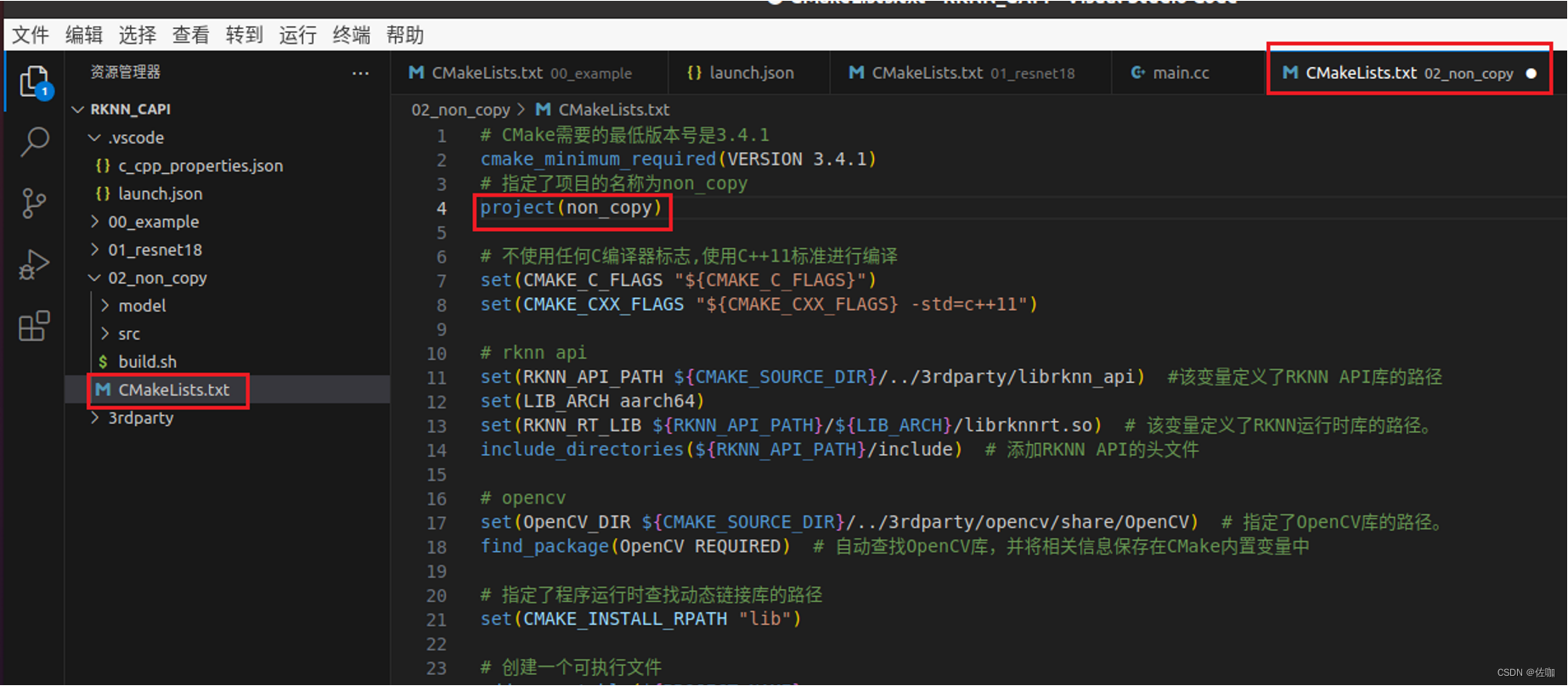1568x686 pixels.
Task: Click the '# opencv' comment line
Action: [523, 498]
